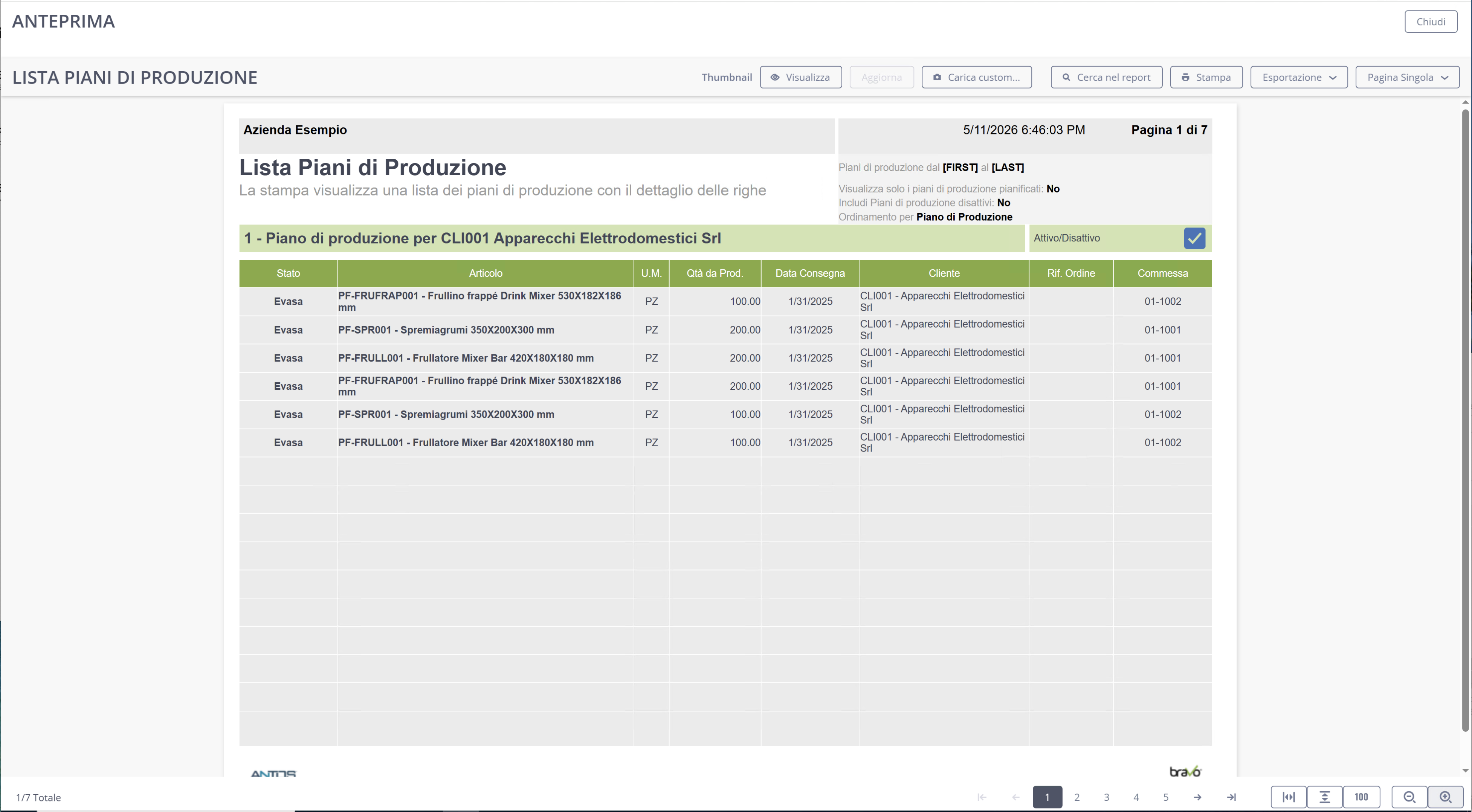This screenshot has width=1472, height=812.
Task: Click the Stampa print button
Action: point(1206,77)
